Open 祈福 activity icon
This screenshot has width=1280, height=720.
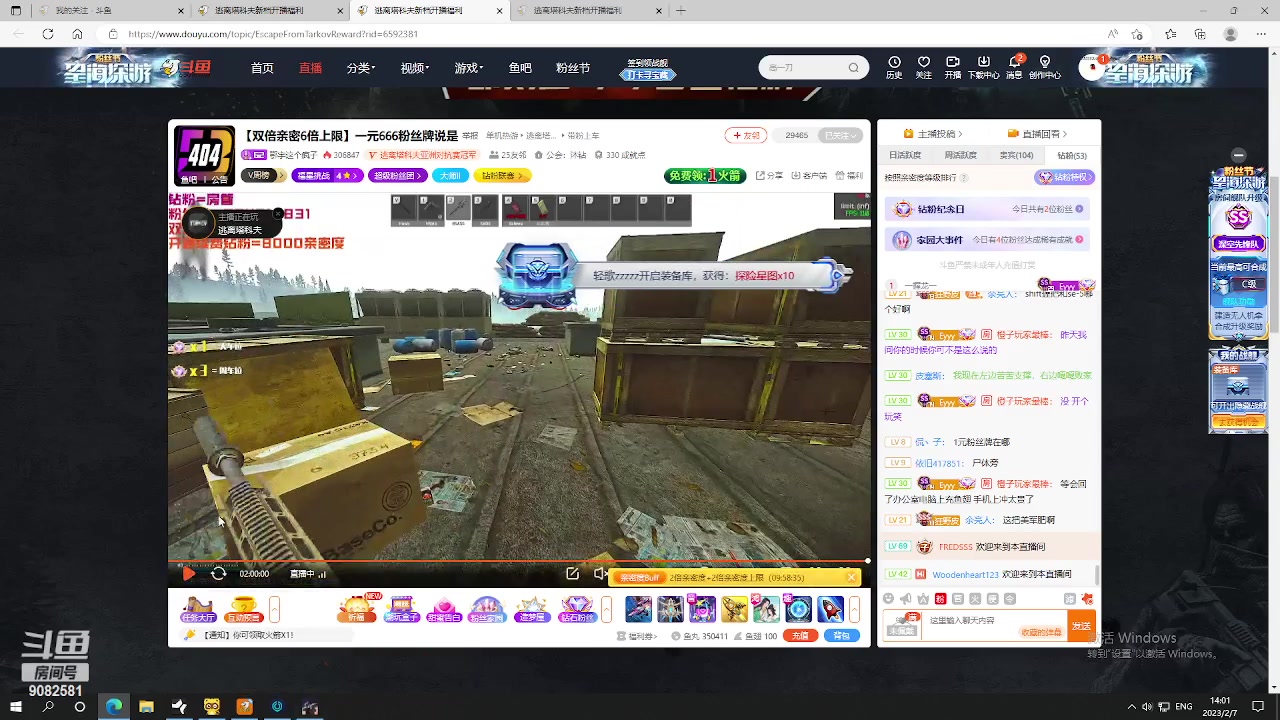point(357,610)
